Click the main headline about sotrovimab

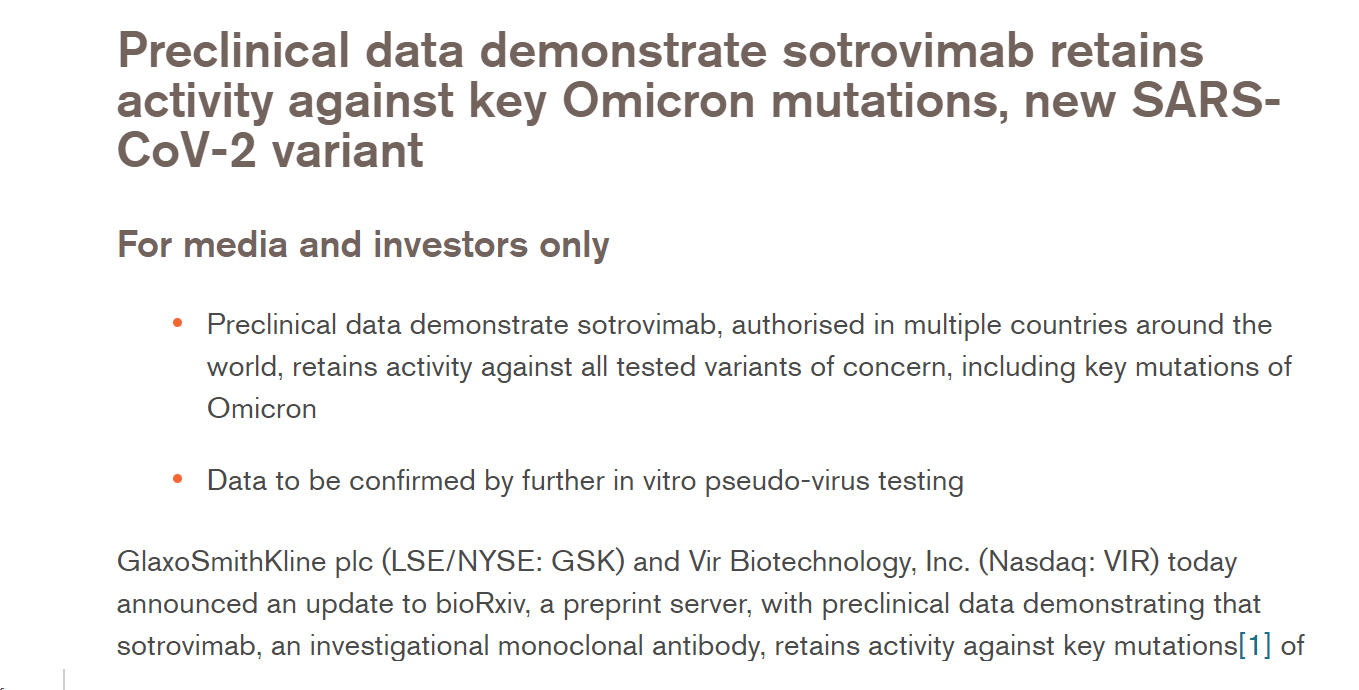pos(699,101)
